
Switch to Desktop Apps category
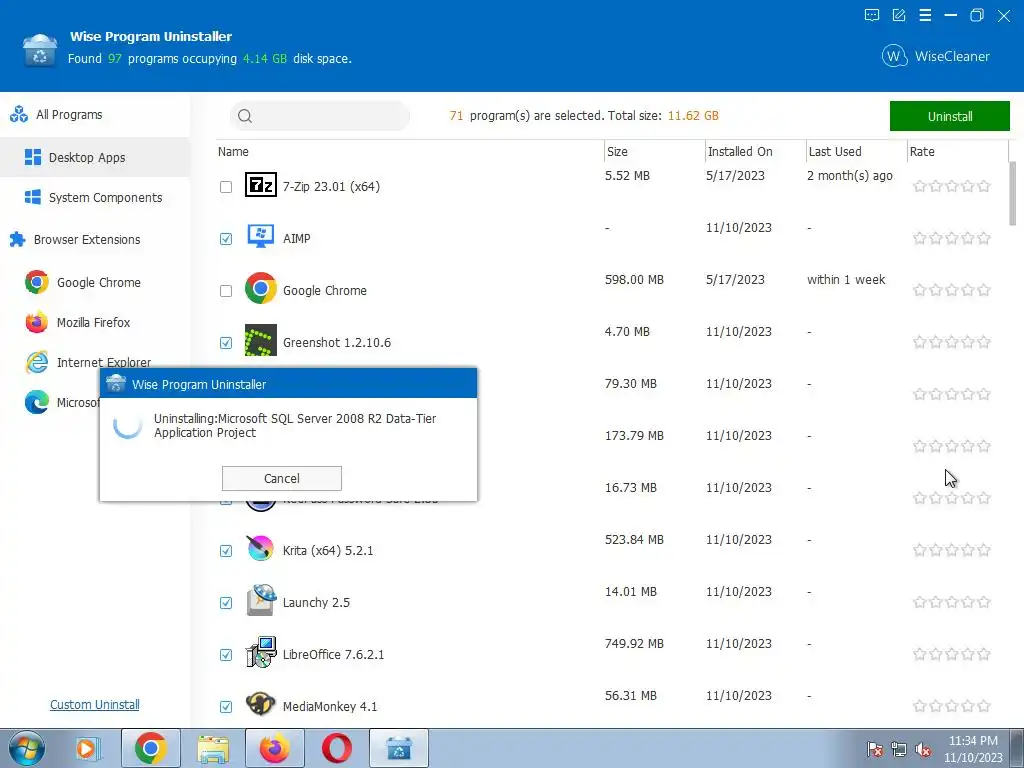(95, 157)
